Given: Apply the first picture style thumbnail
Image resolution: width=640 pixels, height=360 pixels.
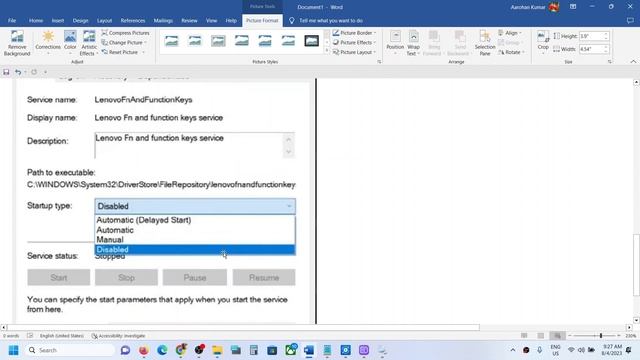Looking at the screenshot, I should coord(171,41).
